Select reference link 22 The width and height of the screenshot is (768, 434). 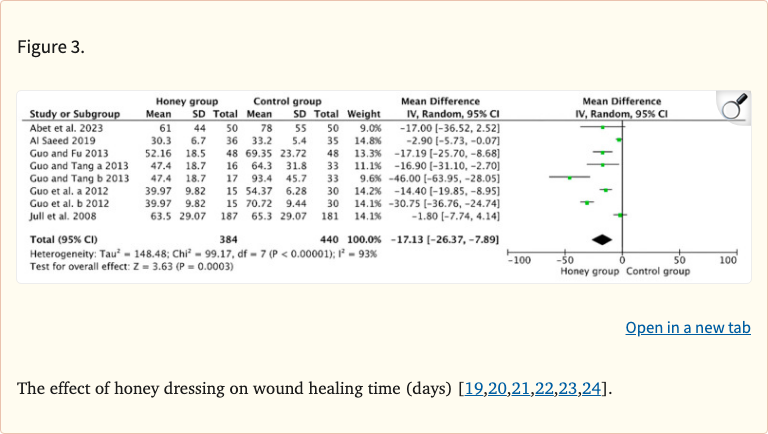[546, 387]
